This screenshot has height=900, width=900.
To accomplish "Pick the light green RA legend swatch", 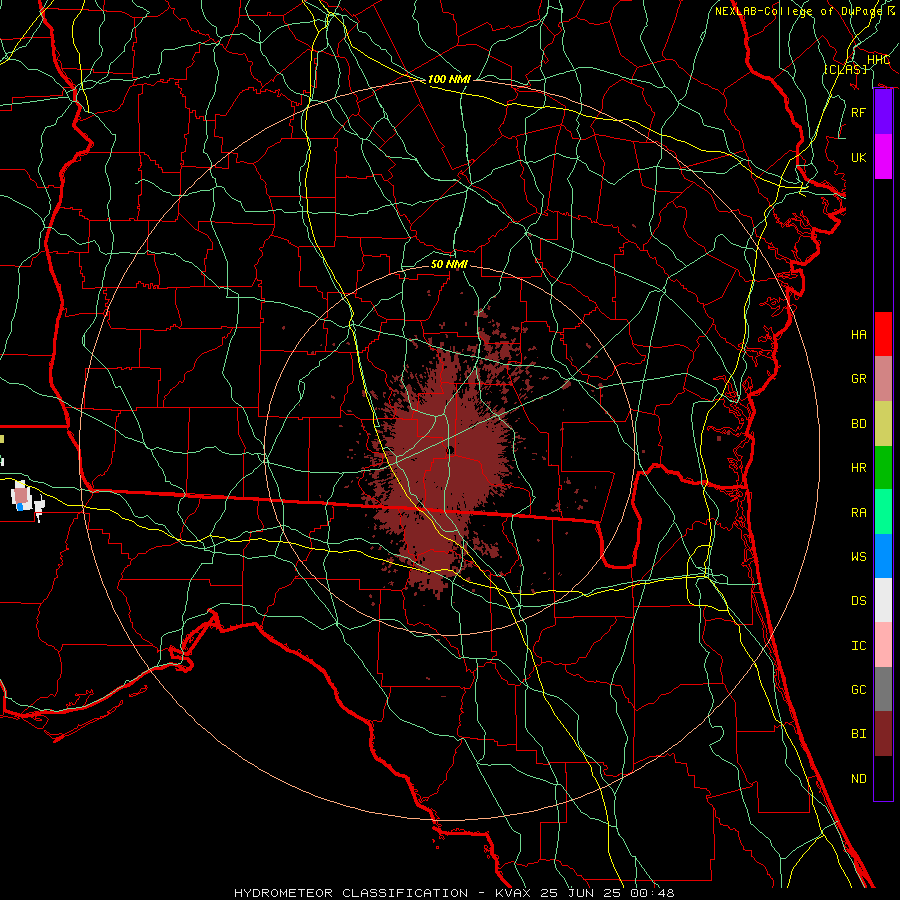I will point(883,512).
